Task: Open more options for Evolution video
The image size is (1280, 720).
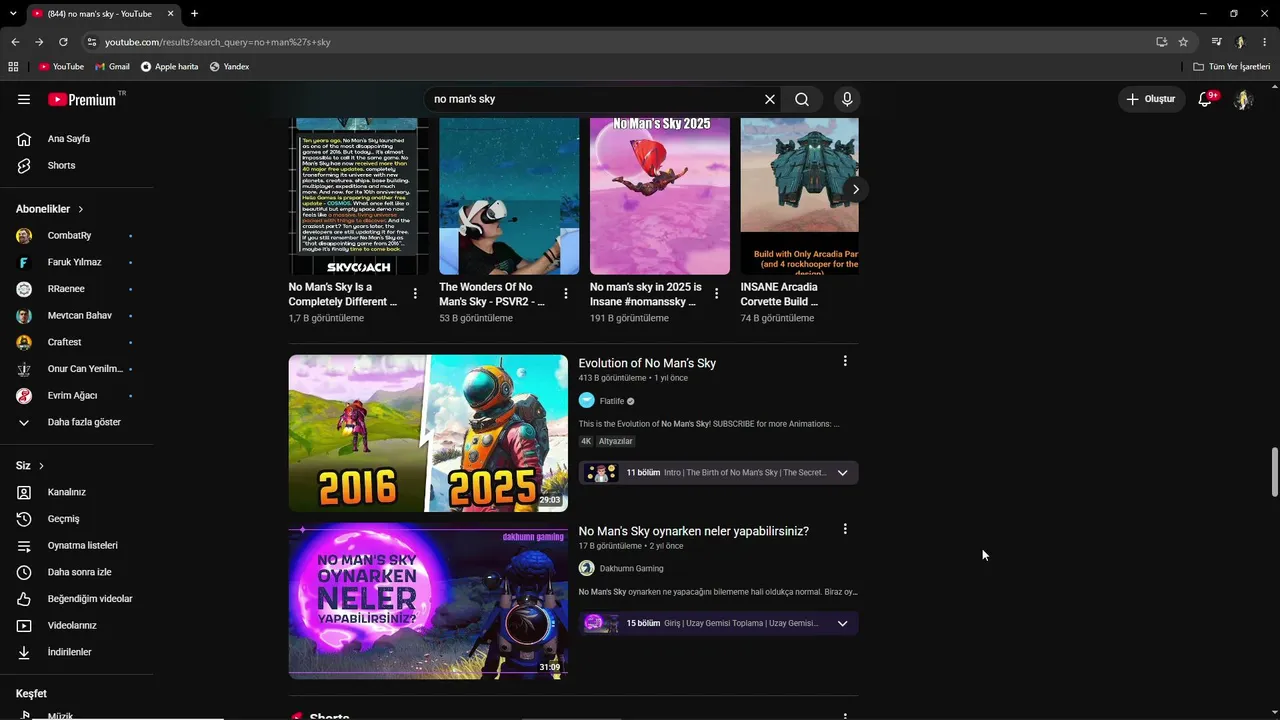Action: 845,361
